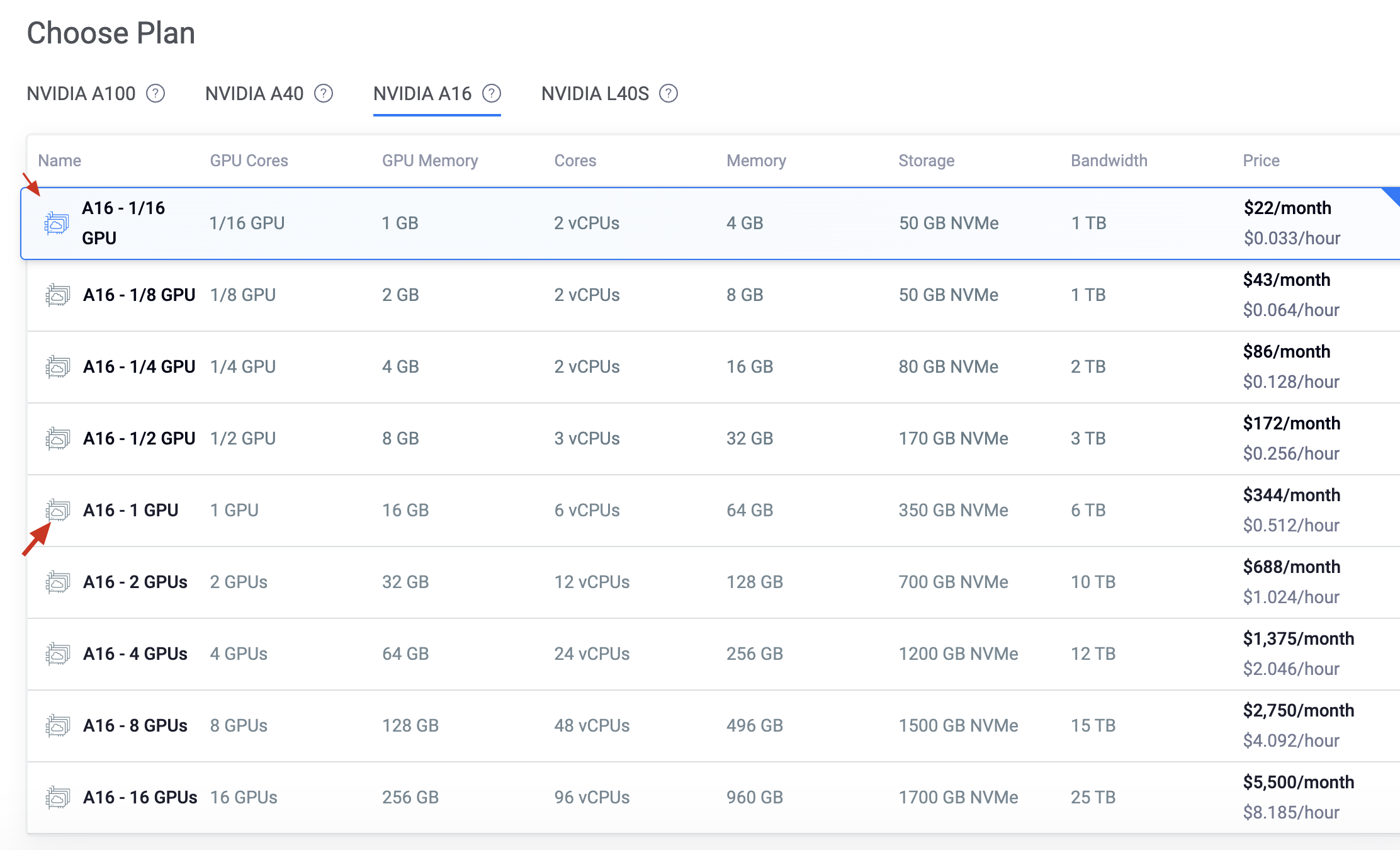Click the GPU icon beside A16 - 16 GPUs

point(58,797)
